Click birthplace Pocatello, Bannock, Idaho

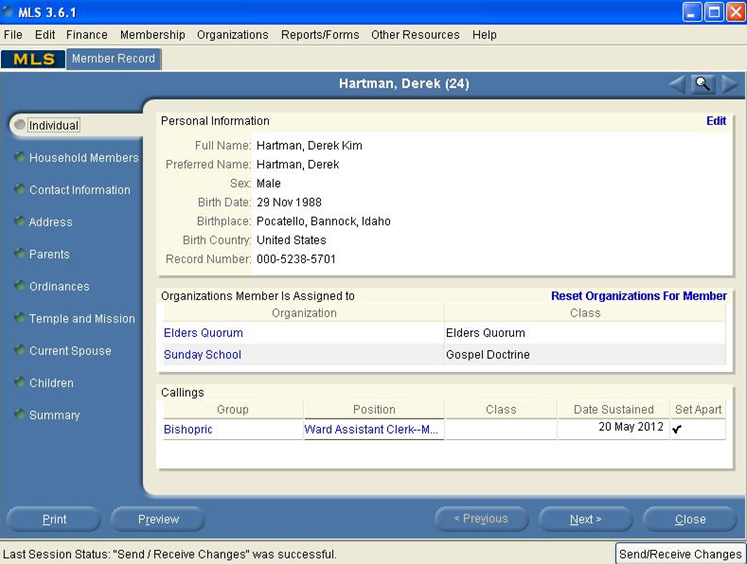click(323, 221)
